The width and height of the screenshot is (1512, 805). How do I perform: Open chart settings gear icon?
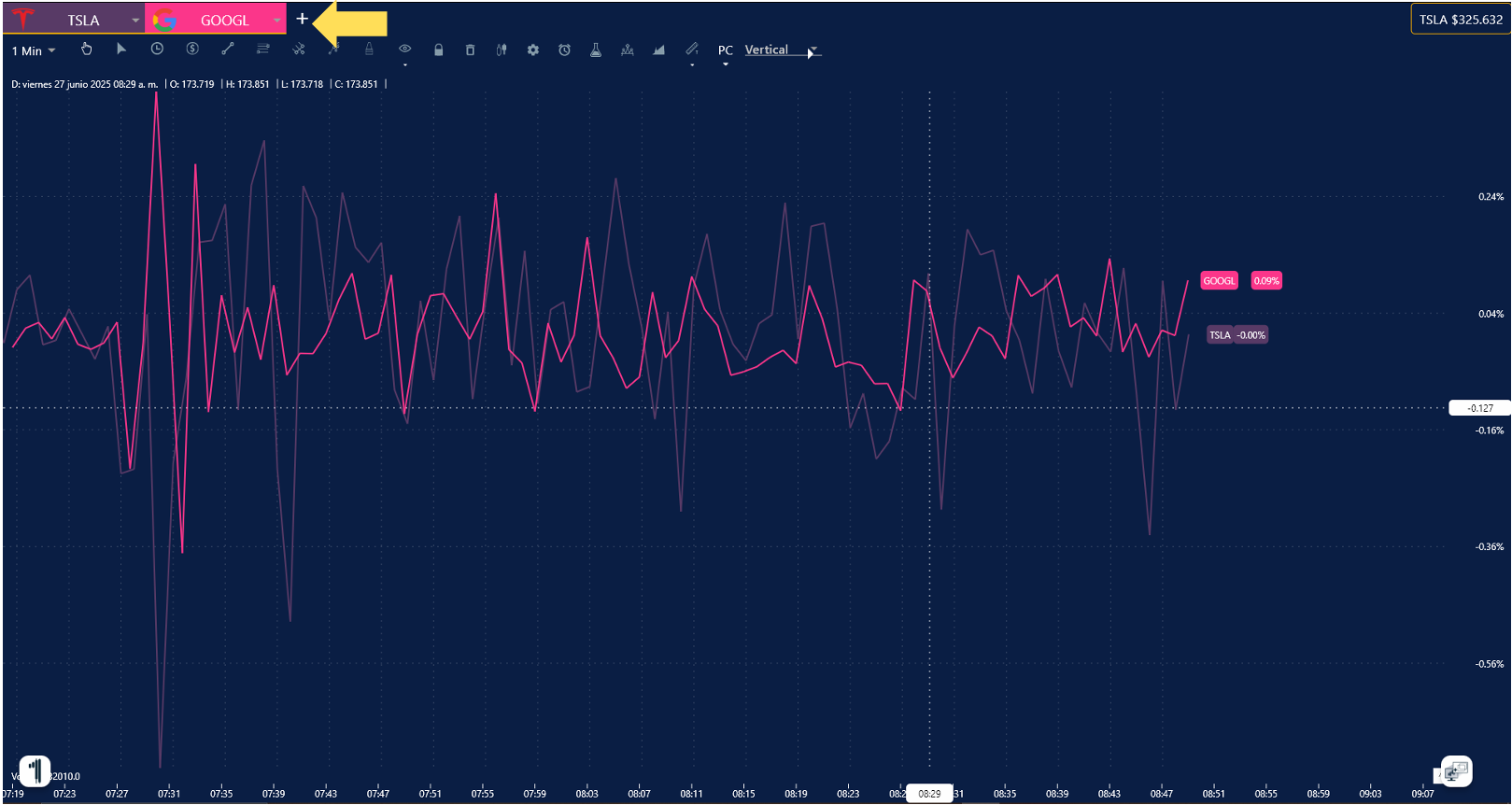point(533,50)
